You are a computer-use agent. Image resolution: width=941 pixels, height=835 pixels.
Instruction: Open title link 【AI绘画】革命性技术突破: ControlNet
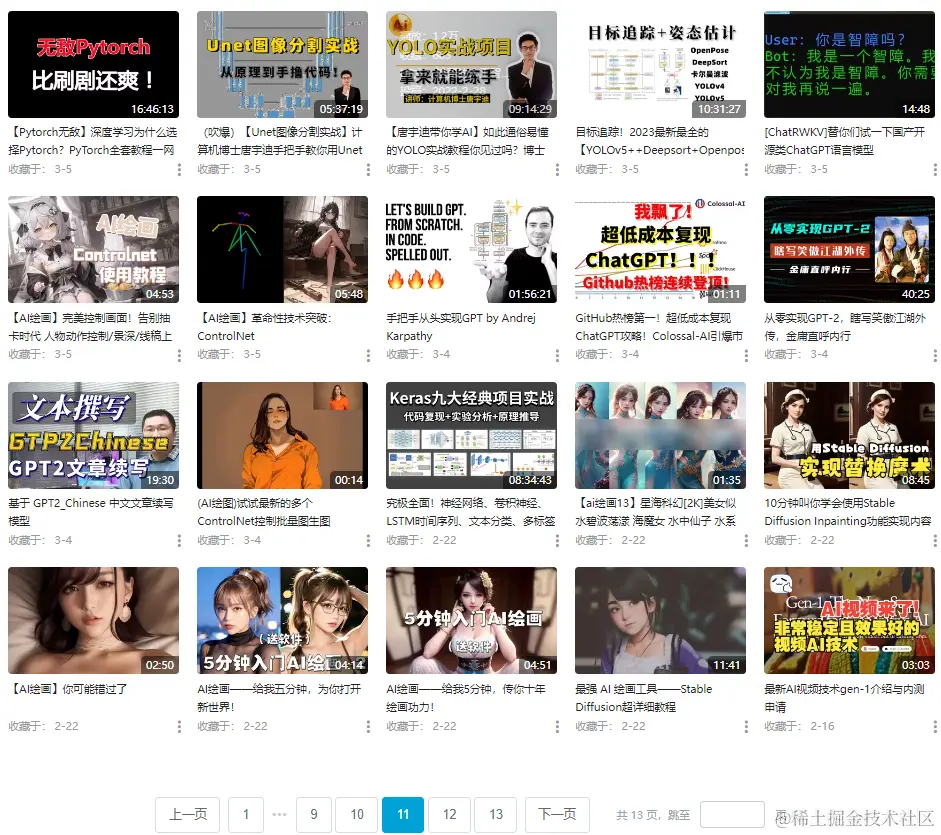point(264,327)
